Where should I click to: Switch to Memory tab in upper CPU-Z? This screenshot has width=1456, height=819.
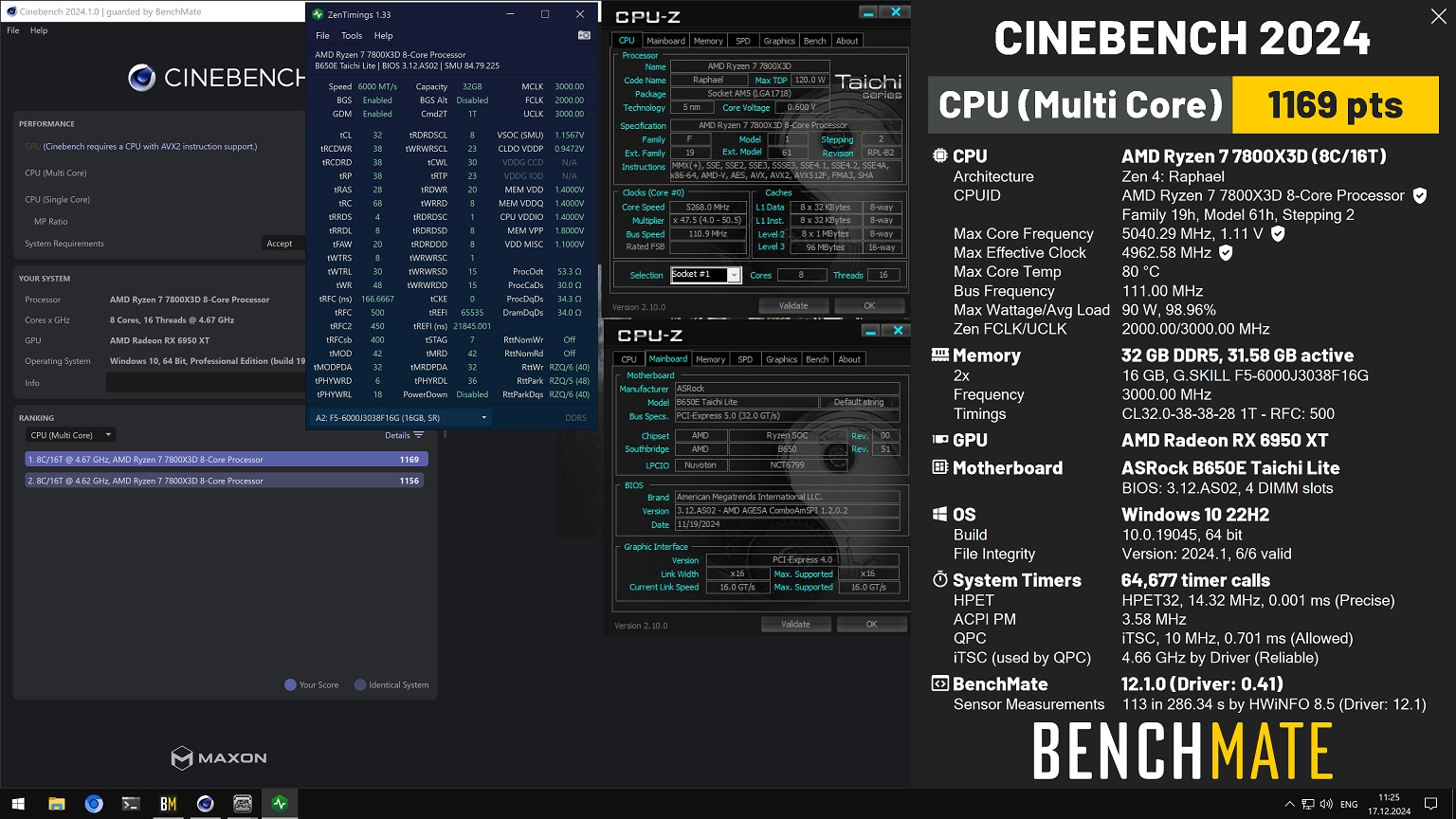[708, 41]
